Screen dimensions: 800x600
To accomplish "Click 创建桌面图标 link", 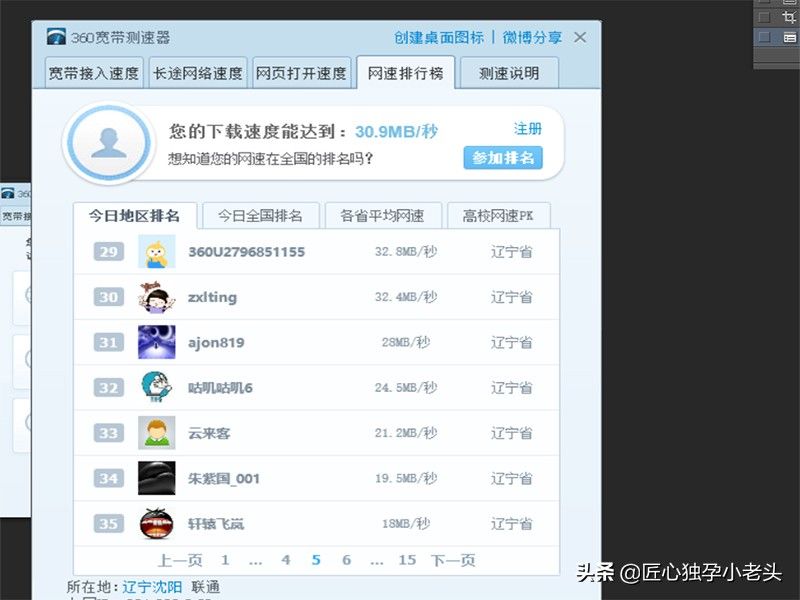I will [439, 37].
